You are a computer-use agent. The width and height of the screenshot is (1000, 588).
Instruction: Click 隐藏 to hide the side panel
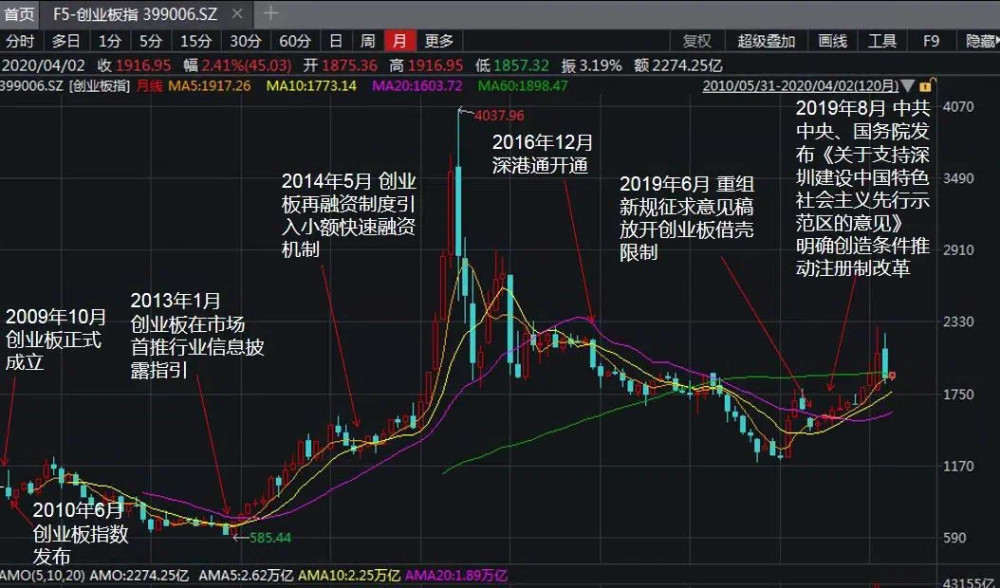point(982,41)
